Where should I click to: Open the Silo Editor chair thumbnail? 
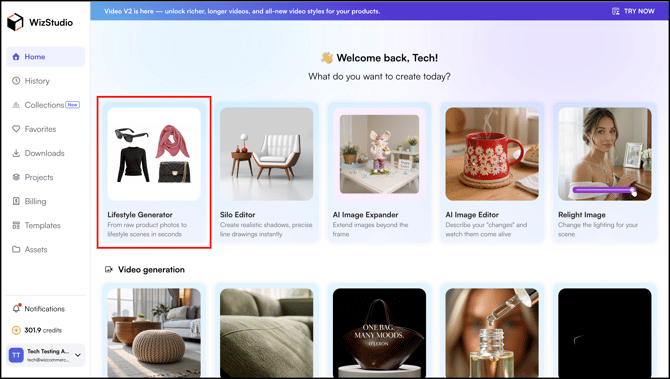click(267, 154)
